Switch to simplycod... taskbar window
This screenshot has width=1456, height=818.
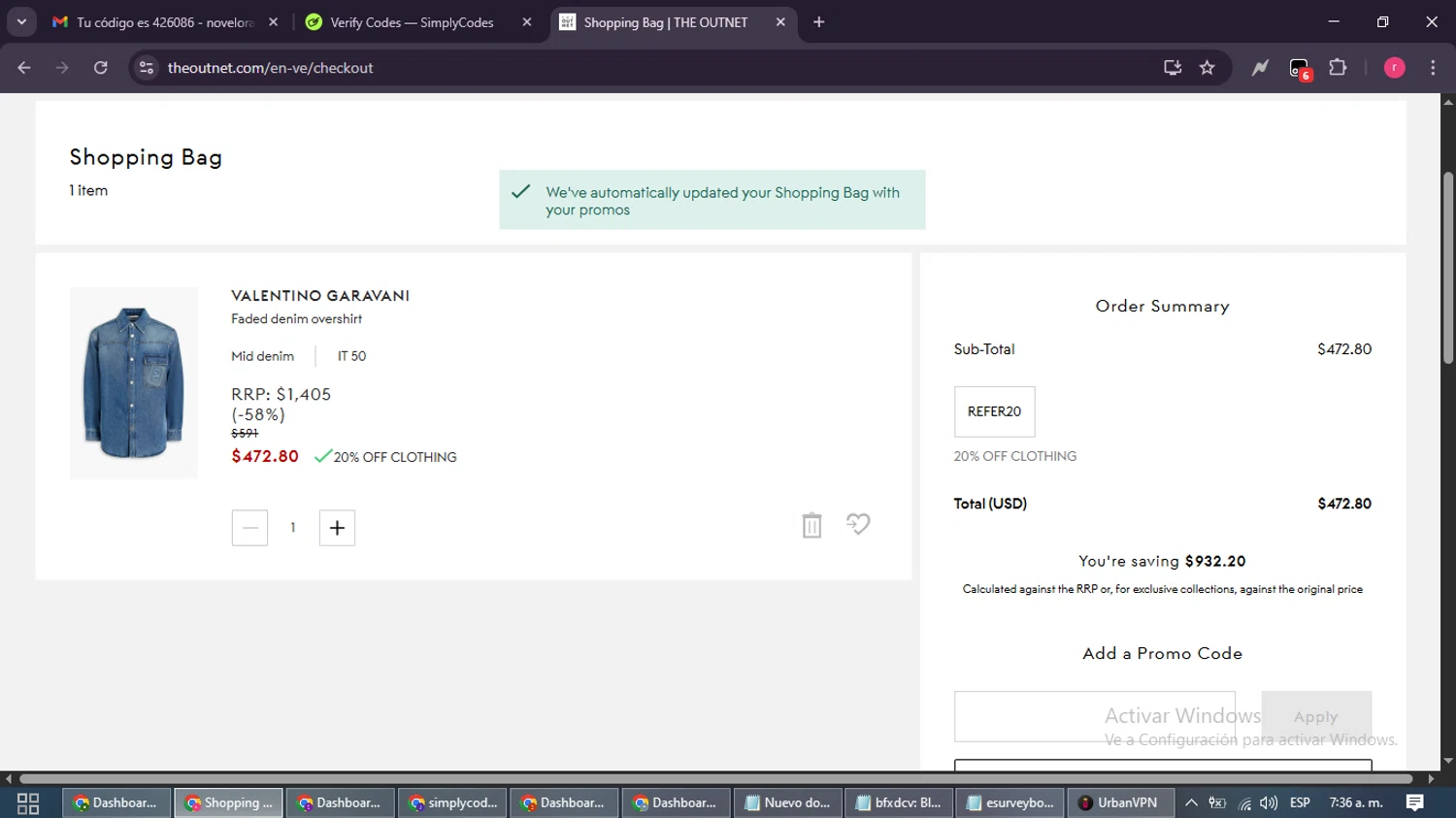[x=452, y=803]
